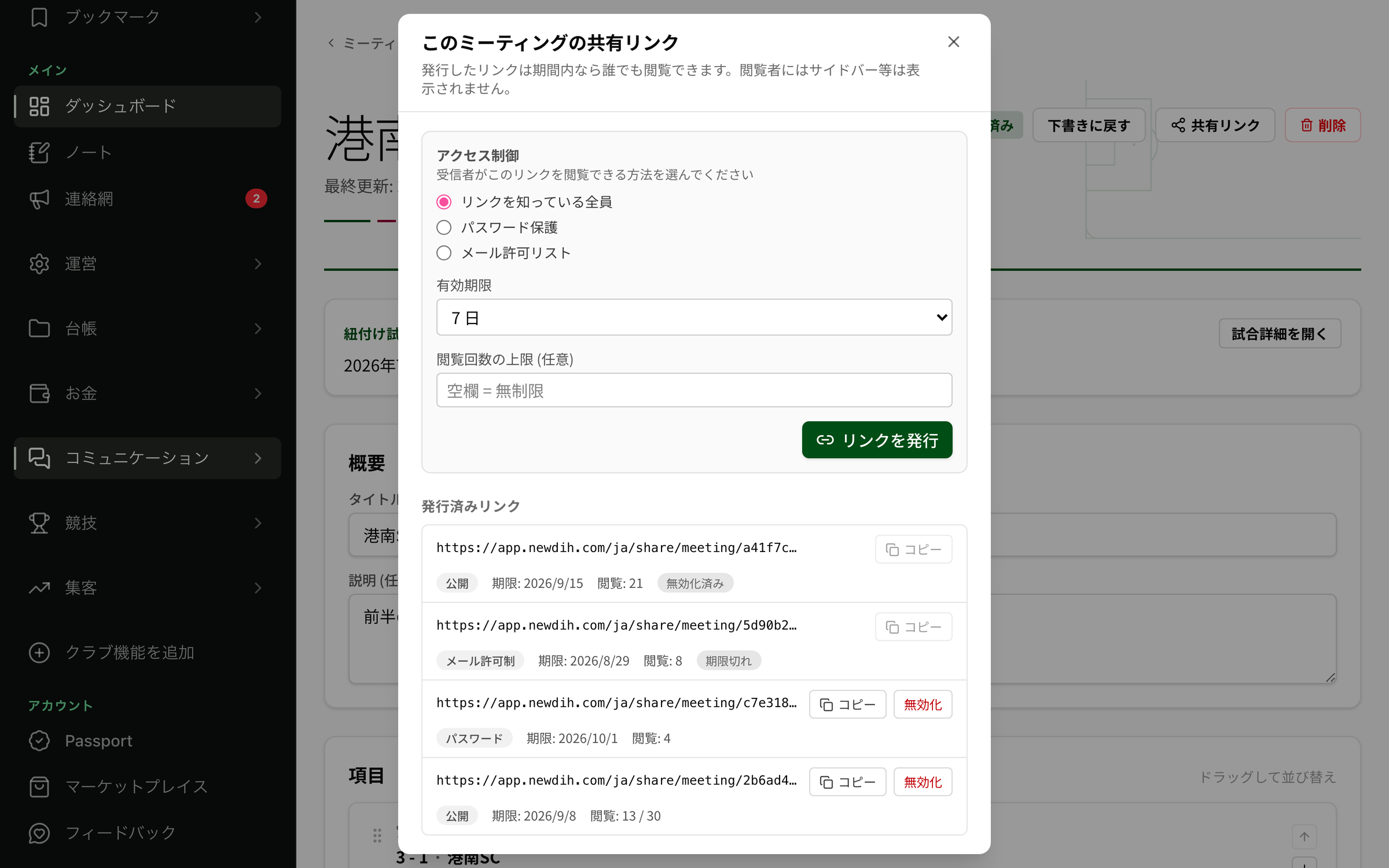This screenshot has width=1389, height=868.
Task: Open ノート in sidebar
Action: 148,153
